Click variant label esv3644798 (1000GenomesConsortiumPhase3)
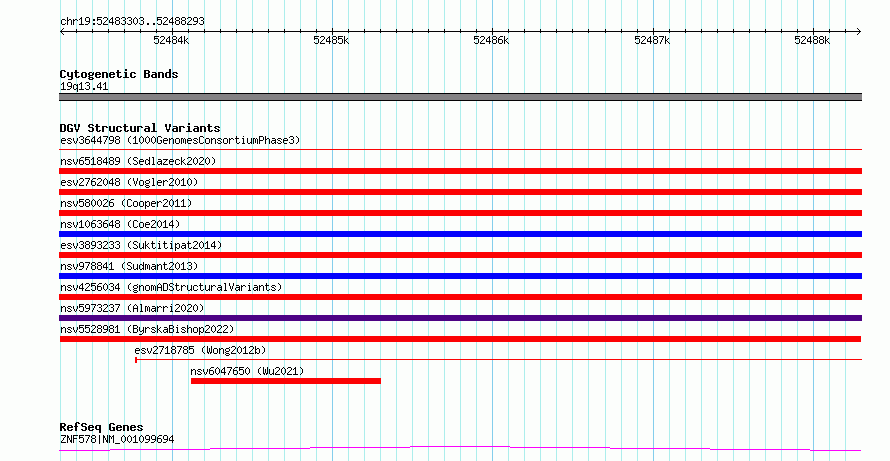The width and height of the screenshot is (890, 461). pos(180,140)
